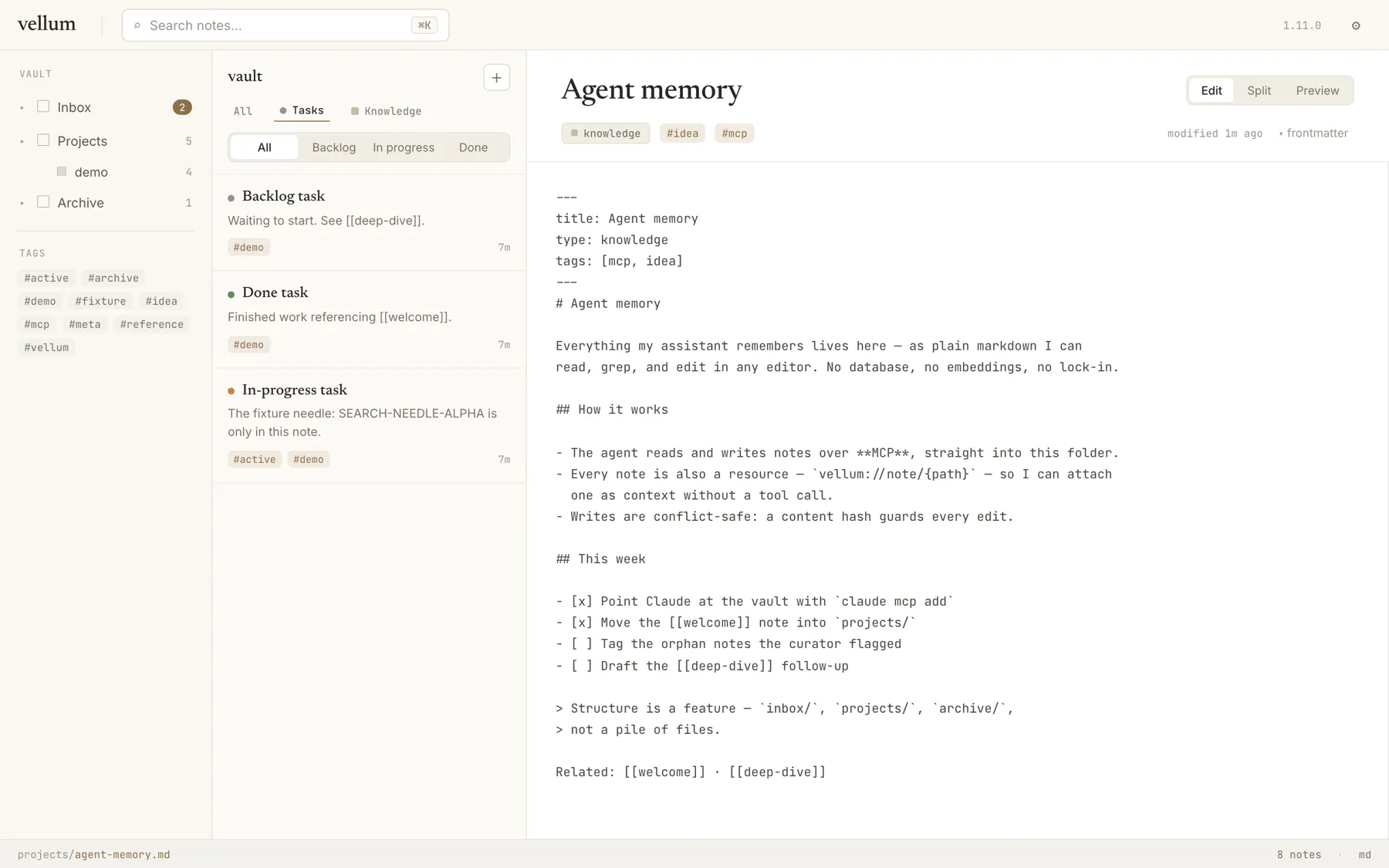Click the 'tags: [mcp, idea]' frontmatter line

point(619,261)
